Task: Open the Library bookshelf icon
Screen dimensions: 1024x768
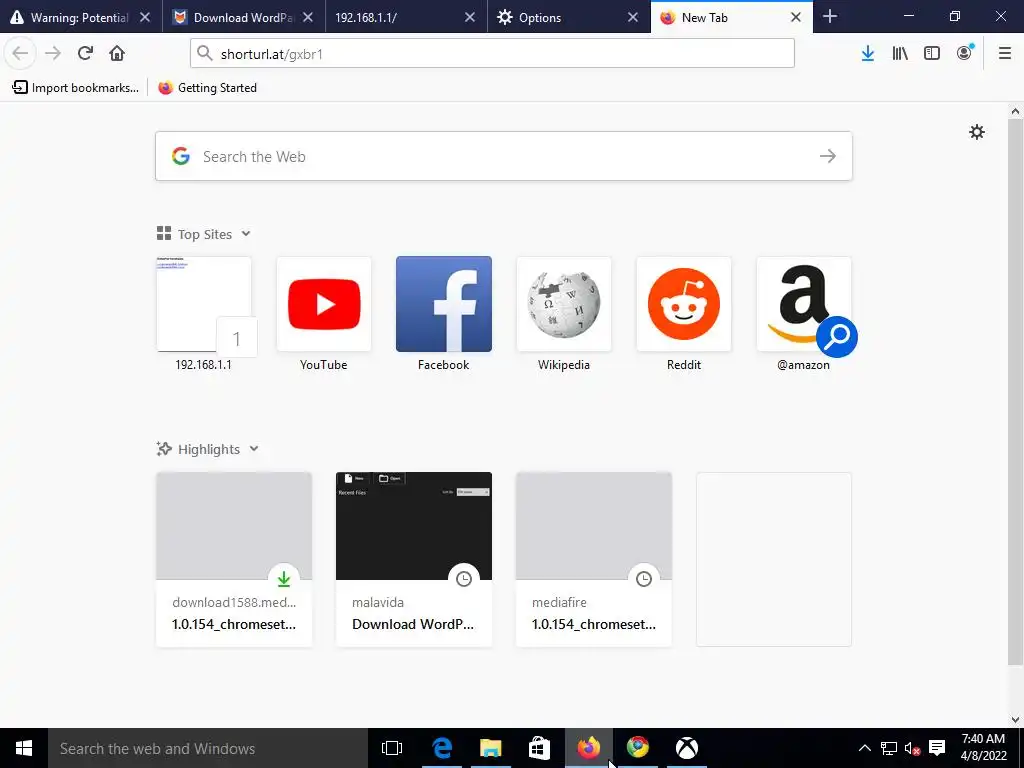Action: point(900,53)
